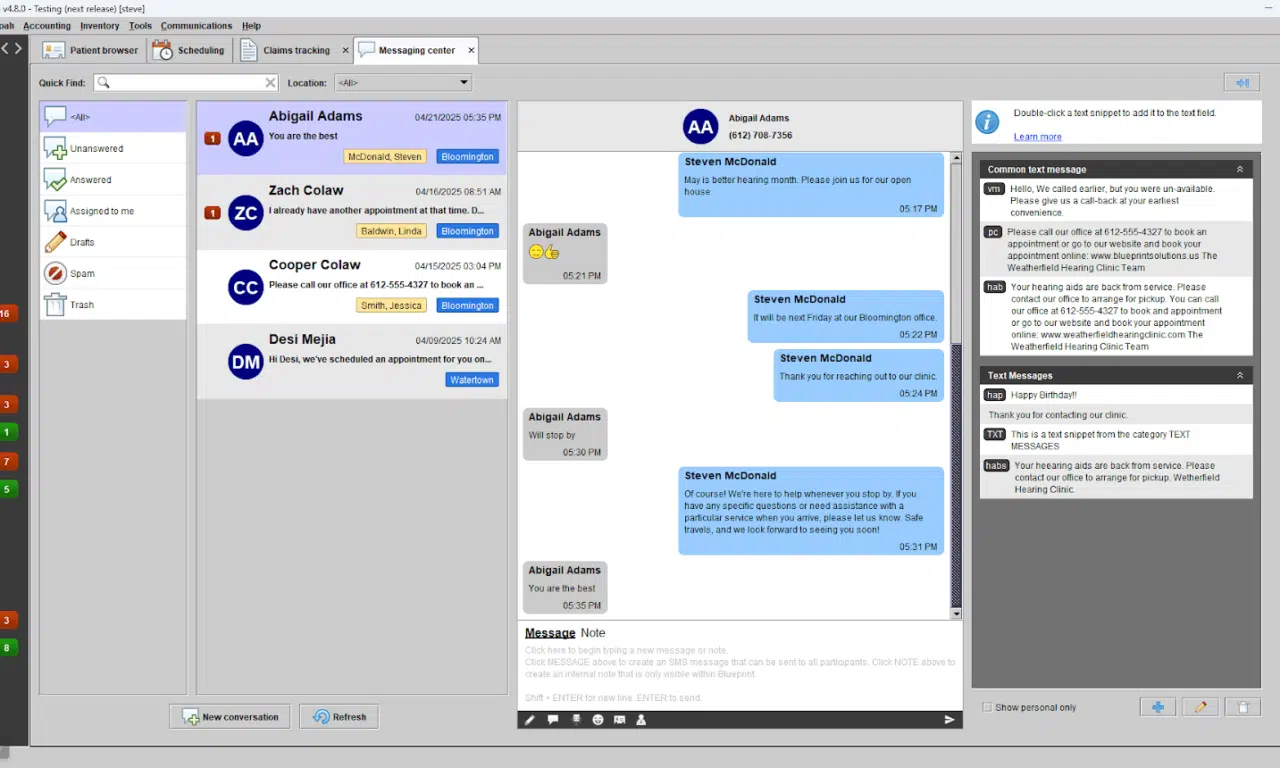Show Unanswered messages folder

point(113,148)
